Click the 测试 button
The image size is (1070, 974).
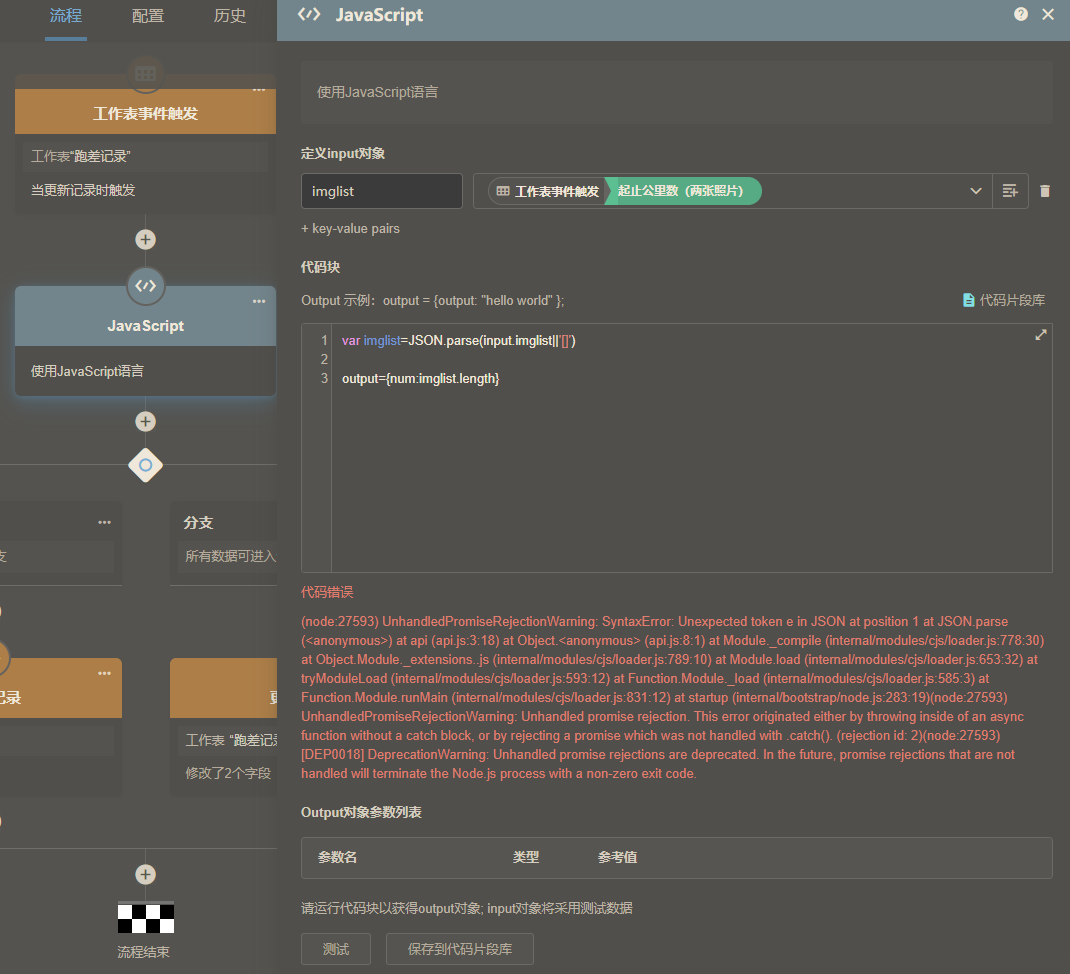tap(336, 949)
